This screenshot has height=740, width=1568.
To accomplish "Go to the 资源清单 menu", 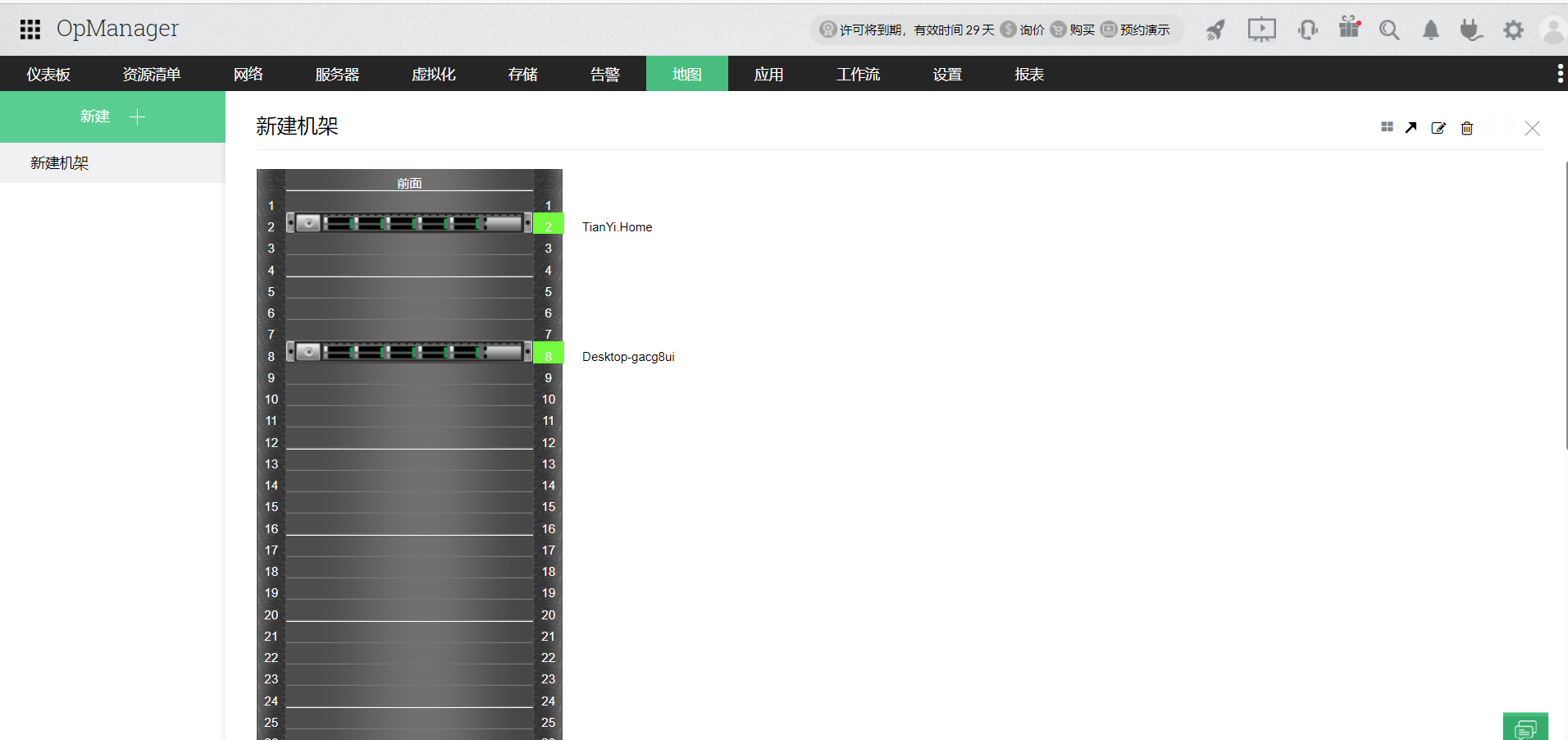I will [152, 74].
